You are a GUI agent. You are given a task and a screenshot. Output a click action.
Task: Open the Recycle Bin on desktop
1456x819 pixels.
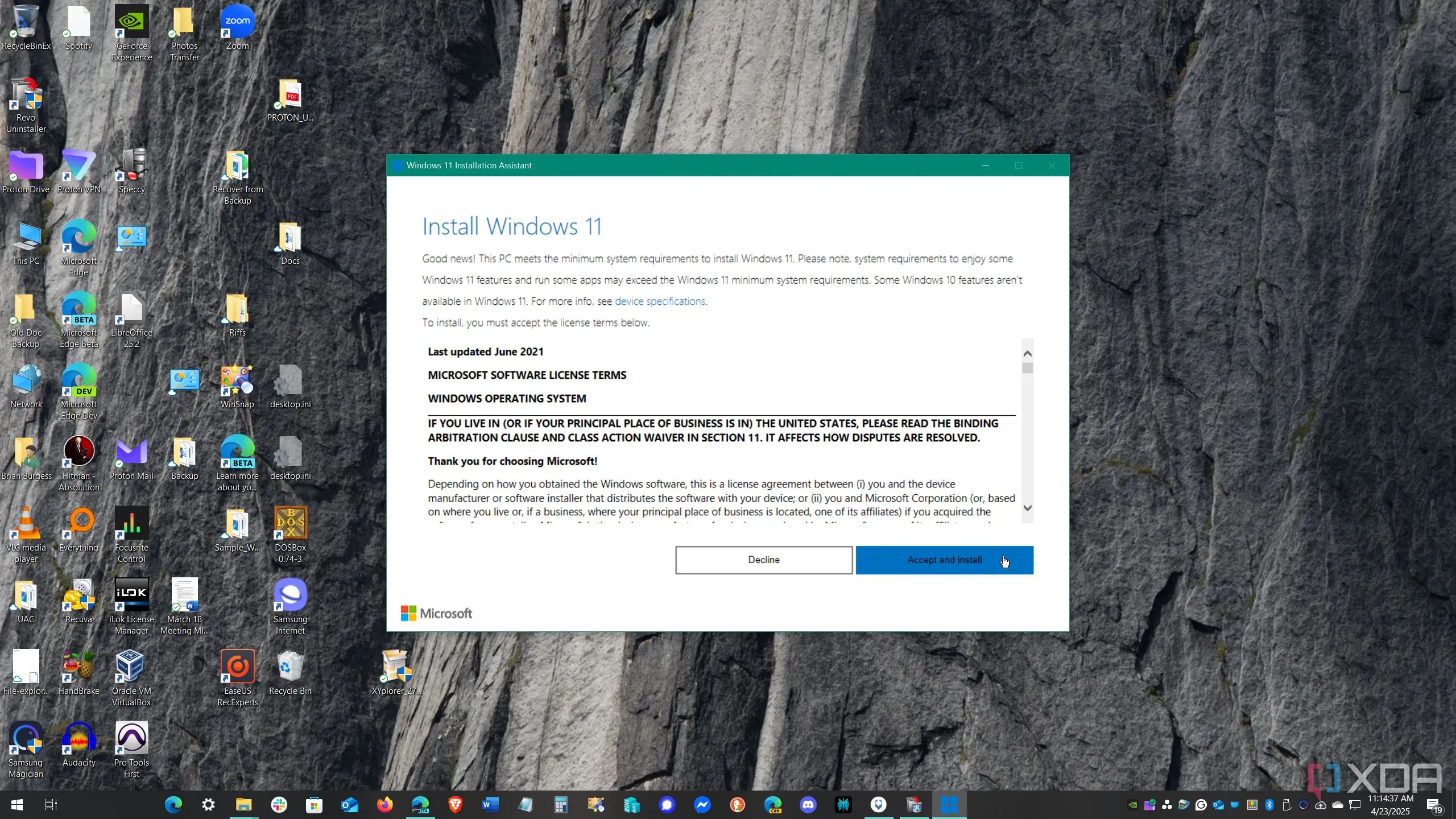point(290,672)
